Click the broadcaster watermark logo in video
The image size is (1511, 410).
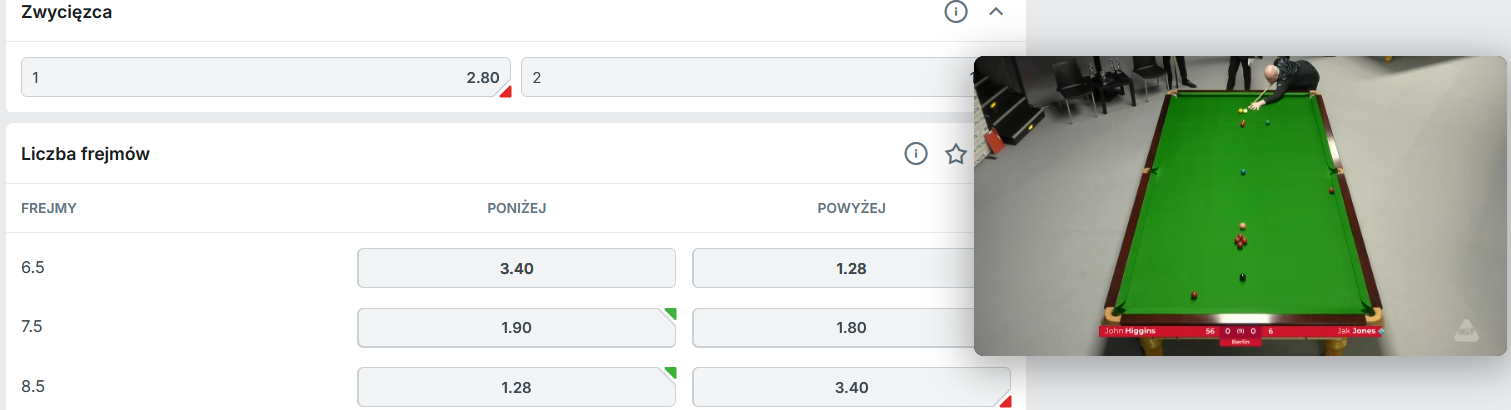(1464, 330)
